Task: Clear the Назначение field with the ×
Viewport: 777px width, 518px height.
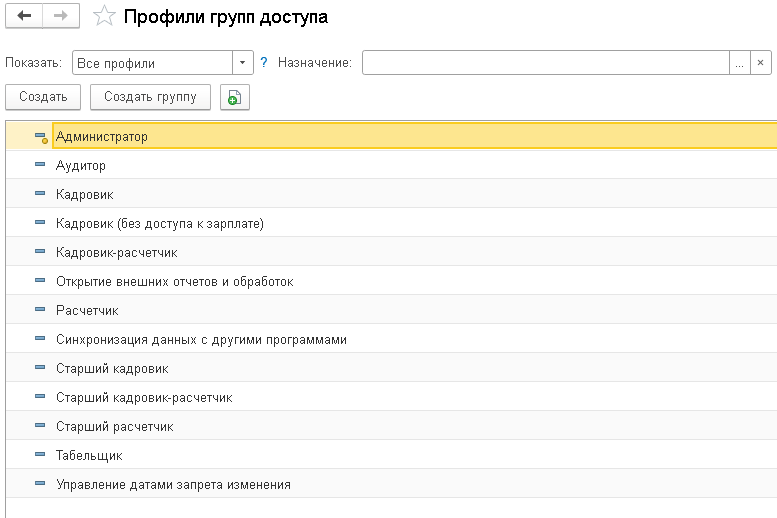Action: coord(761,63)
